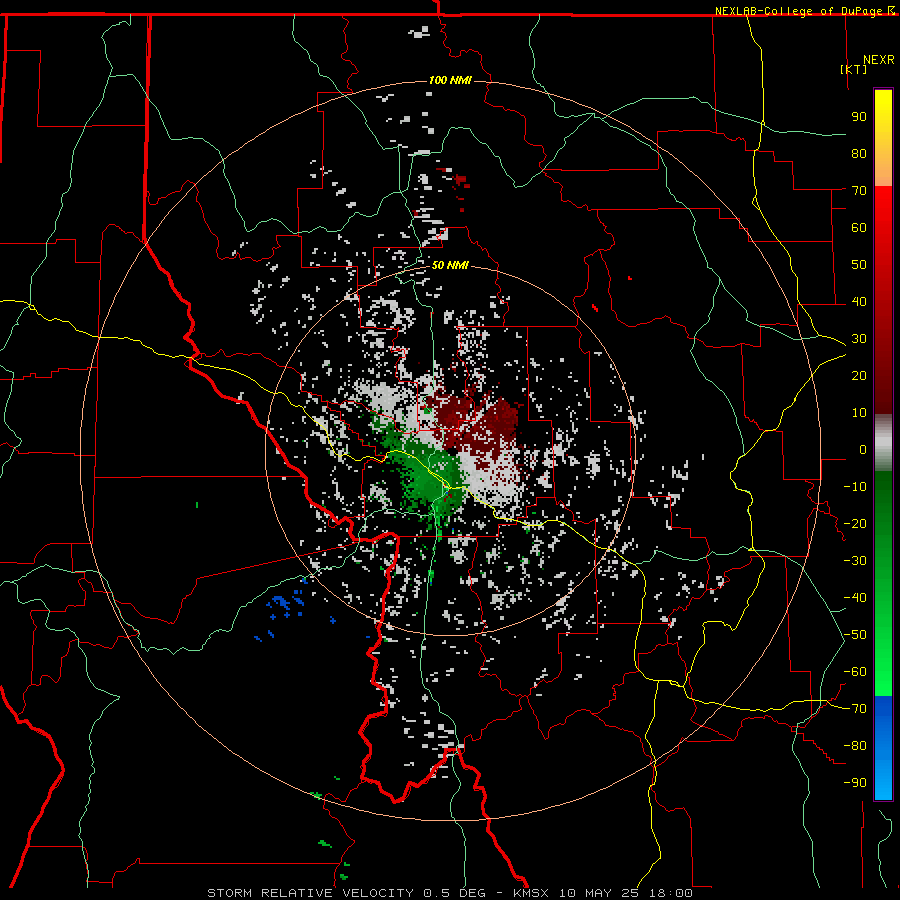The image size is (900, 900).
Task: Select the positive 80 legend value
Action: tap(859, 154)
